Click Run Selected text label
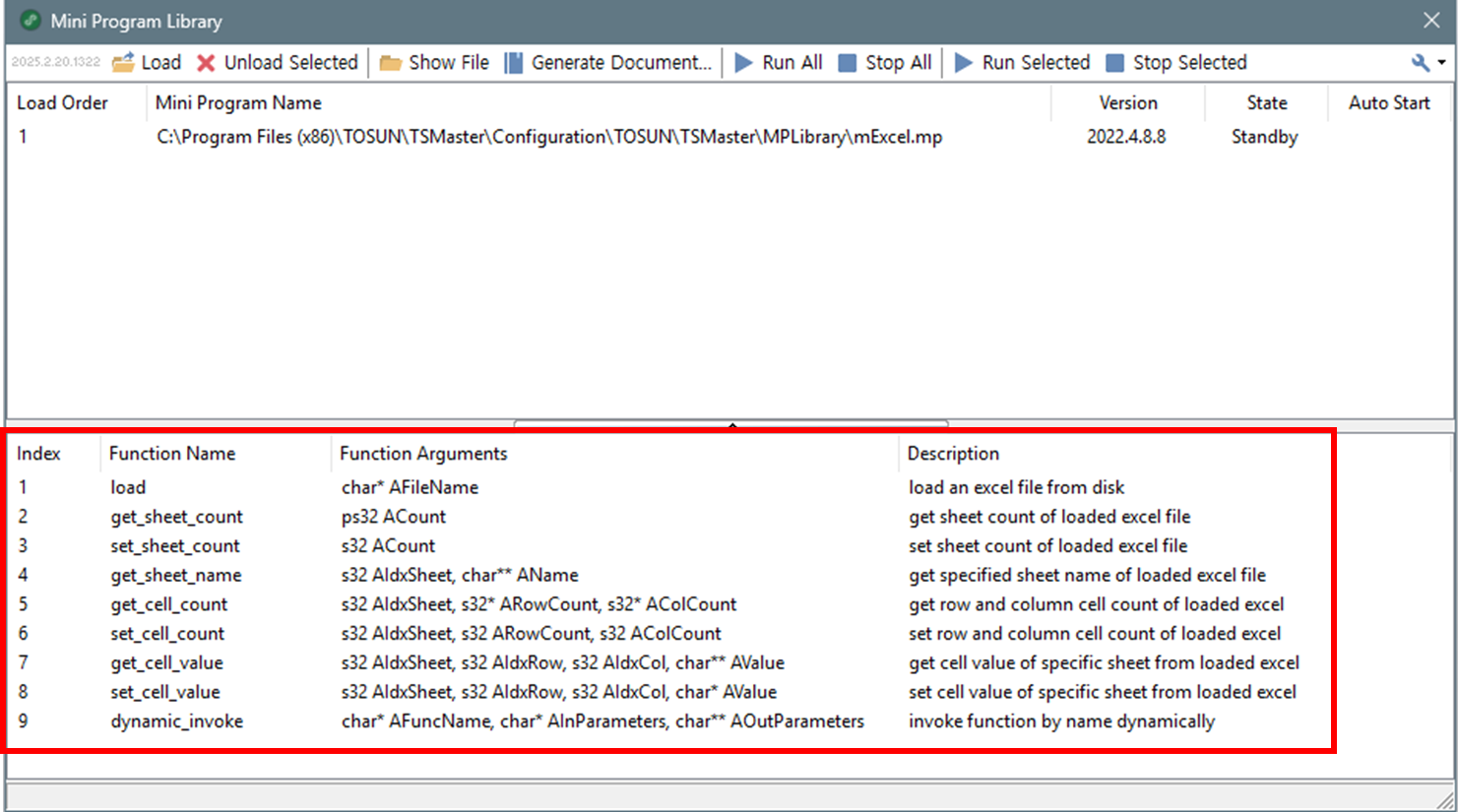This screenshot has height=812, width=1458. pyautogui.click(x=1037, y=63)
